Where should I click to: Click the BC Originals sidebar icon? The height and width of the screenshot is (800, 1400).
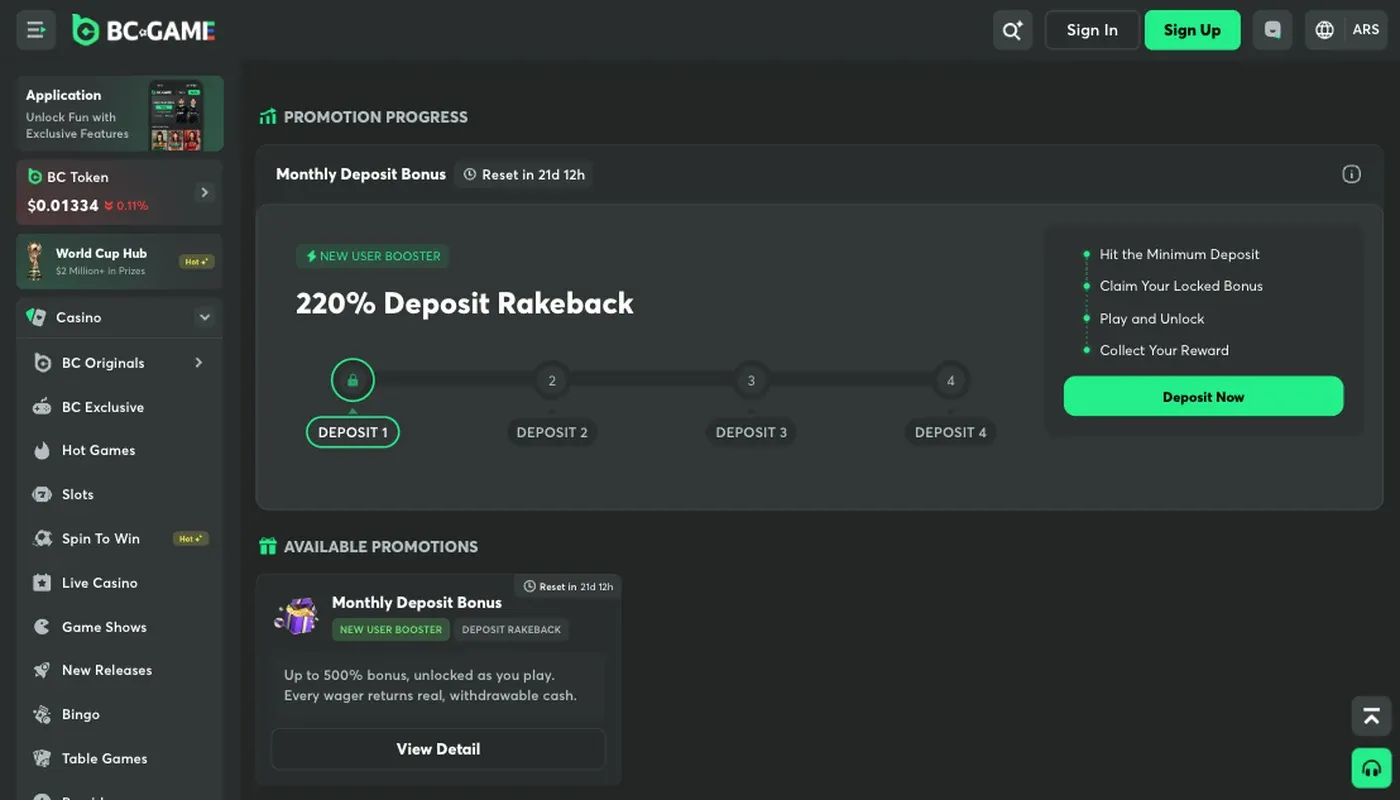point(42,363)
